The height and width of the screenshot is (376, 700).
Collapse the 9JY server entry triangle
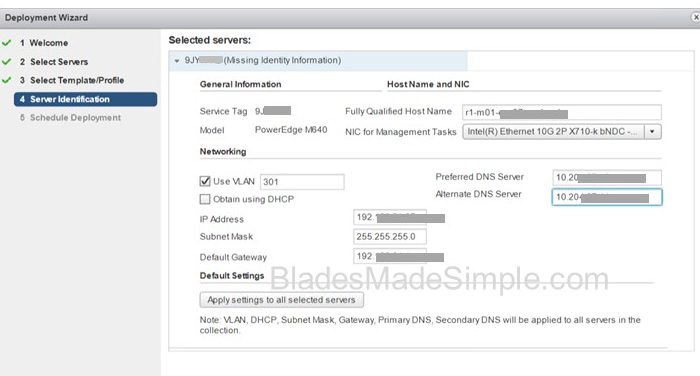tap(177, 61)
